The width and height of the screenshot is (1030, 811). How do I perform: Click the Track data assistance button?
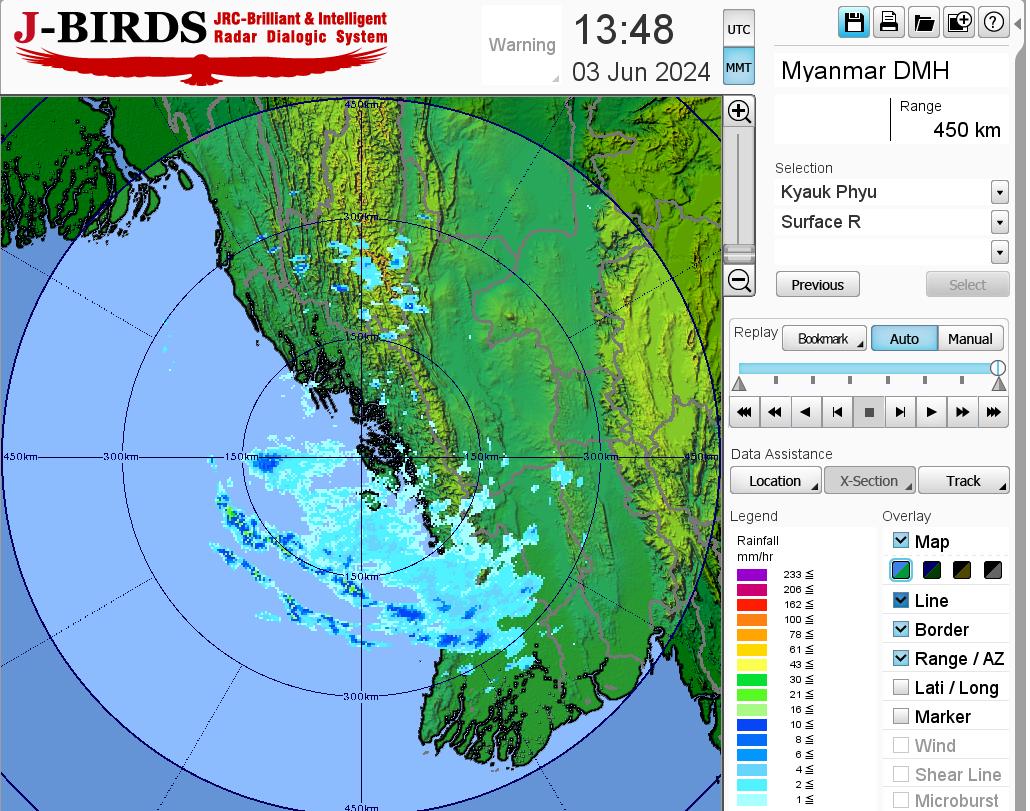click(964, 481)
